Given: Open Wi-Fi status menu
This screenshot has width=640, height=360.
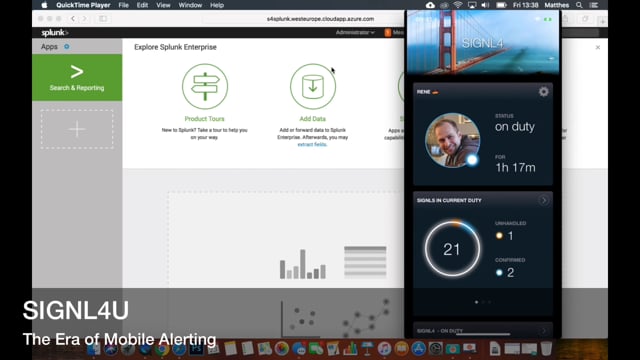Looking at the screenshot, I should pyautogui.click(x=458, y=5).
